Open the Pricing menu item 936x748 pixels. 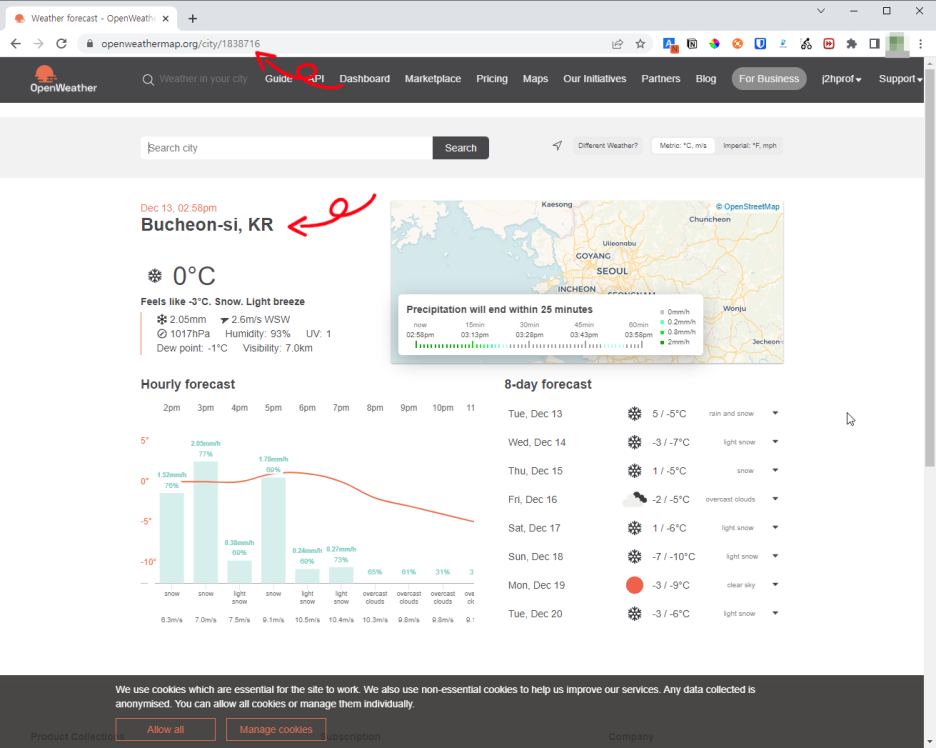492,79
